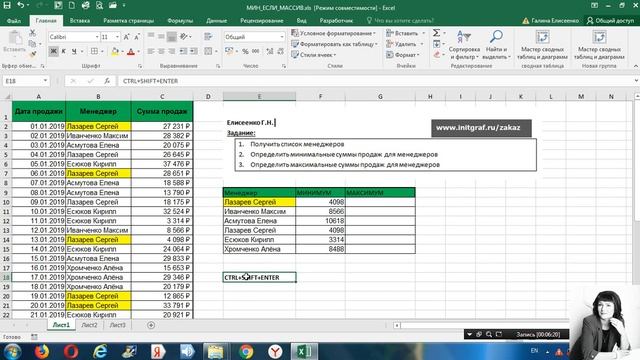Switch to the Вставка tab

coord(80,20)
